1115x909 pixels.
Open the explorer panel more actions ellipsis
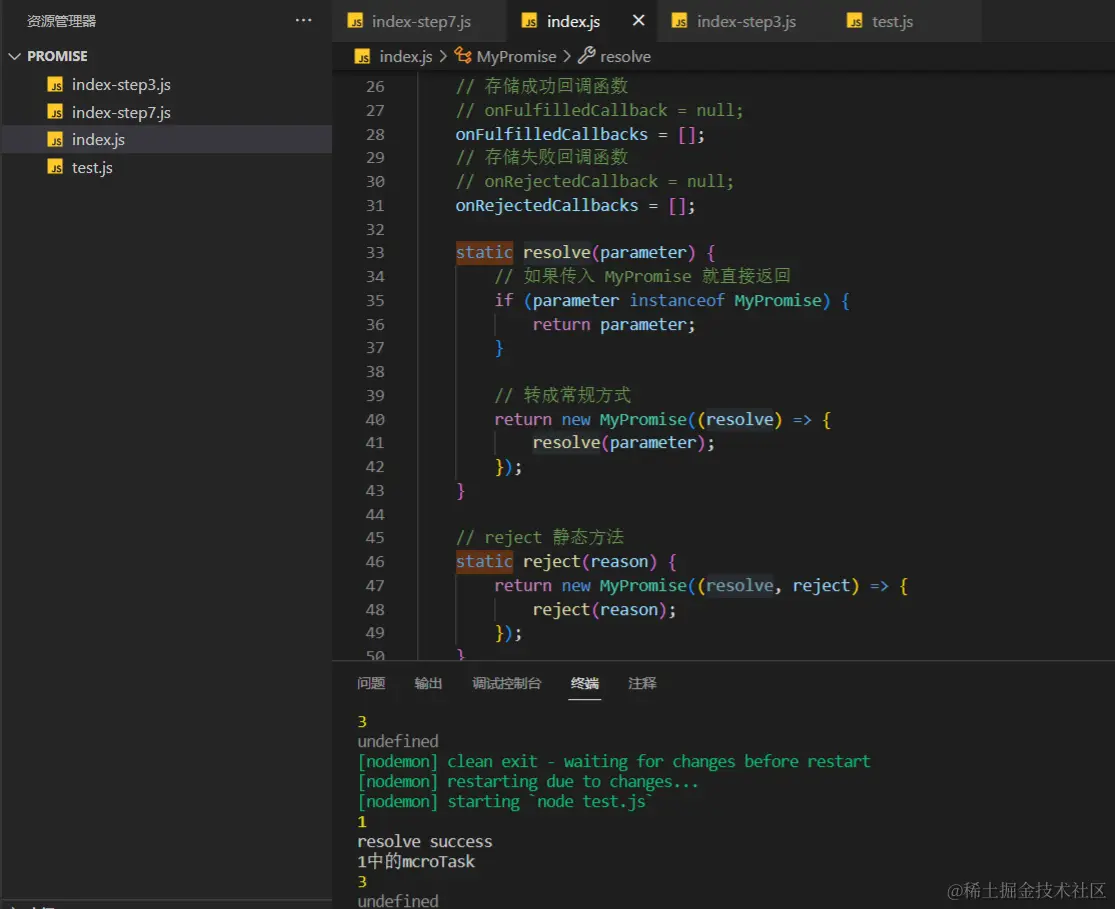[304, 21]
